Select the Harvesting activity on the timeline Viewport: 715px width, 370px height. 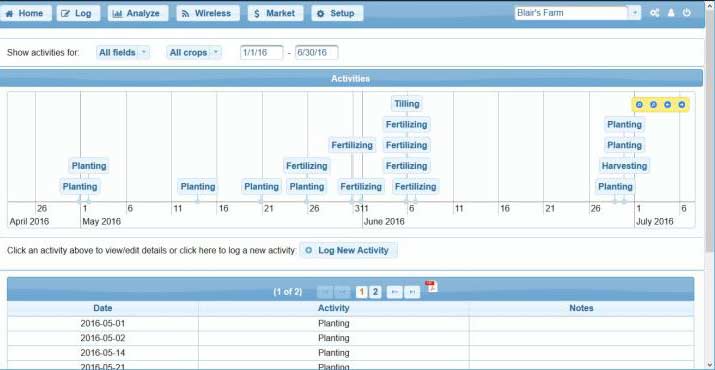tap(624, 166)
